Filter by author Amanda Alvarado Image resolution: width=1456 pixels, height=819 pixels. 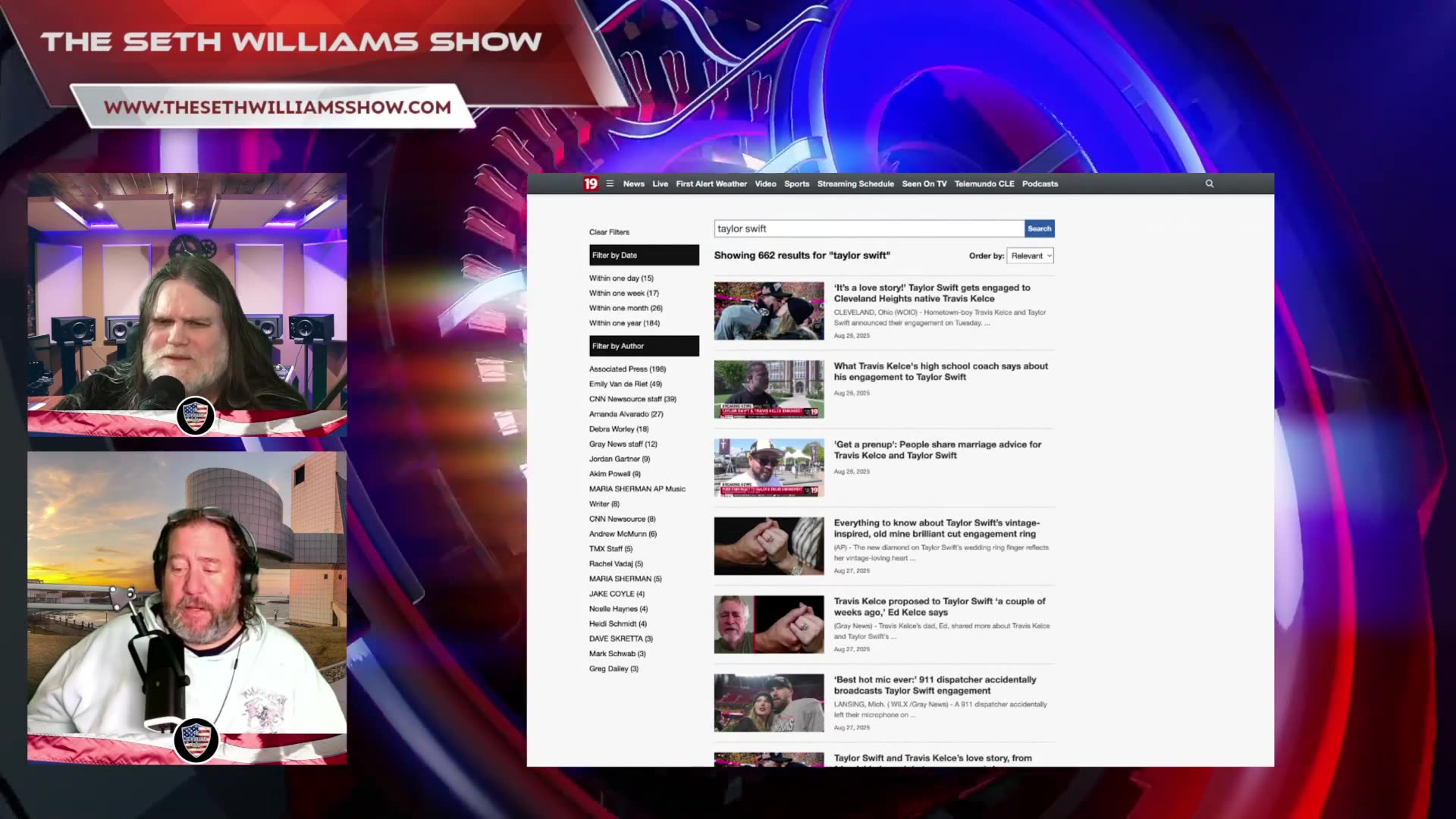tap(626, 414)
